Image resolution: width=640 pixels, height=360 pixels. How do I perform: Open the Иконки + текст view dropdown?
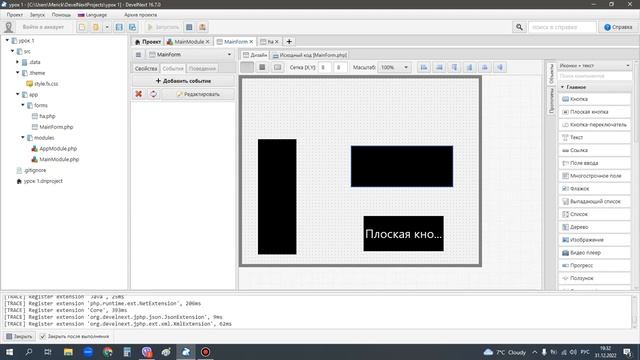pyautogui.click(x=595, y=65)
